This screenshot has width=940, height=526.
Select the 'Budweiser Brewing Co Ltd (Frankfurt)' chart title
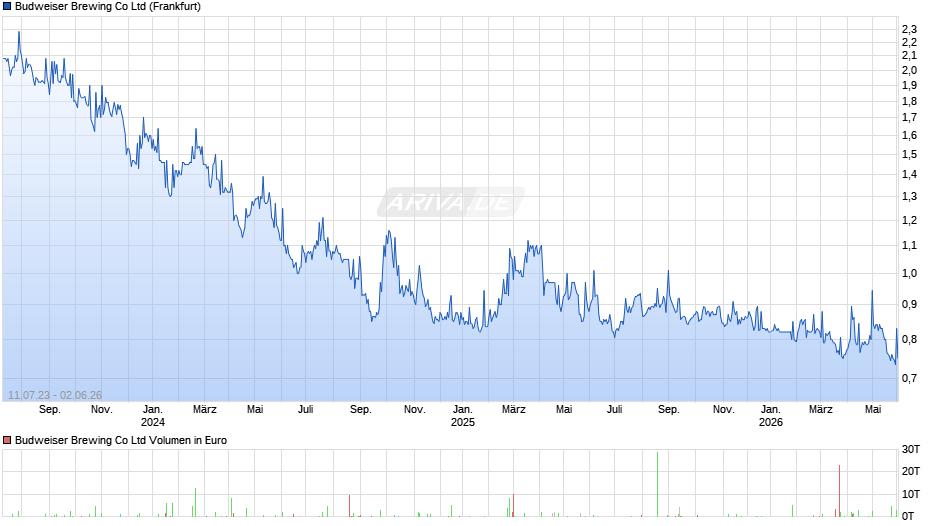(x=108, y=7)
